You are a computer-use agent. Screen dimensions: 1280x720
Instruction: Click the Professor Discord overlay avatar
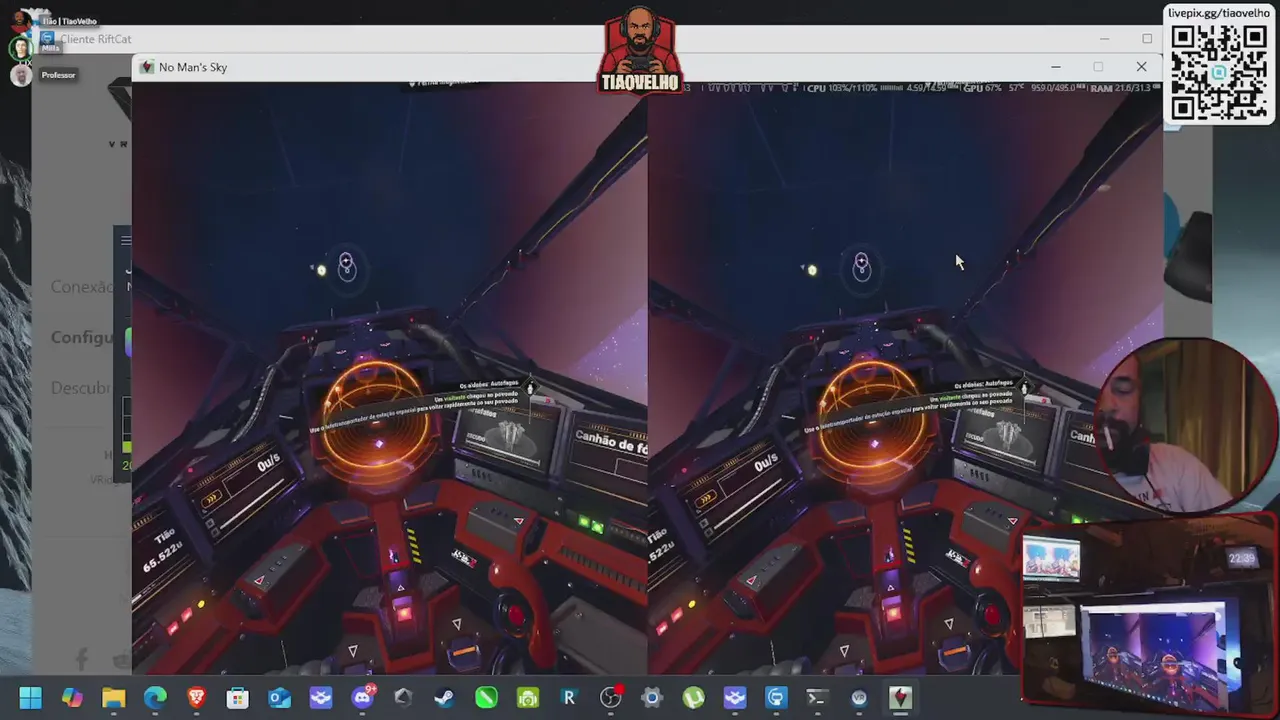19,75
